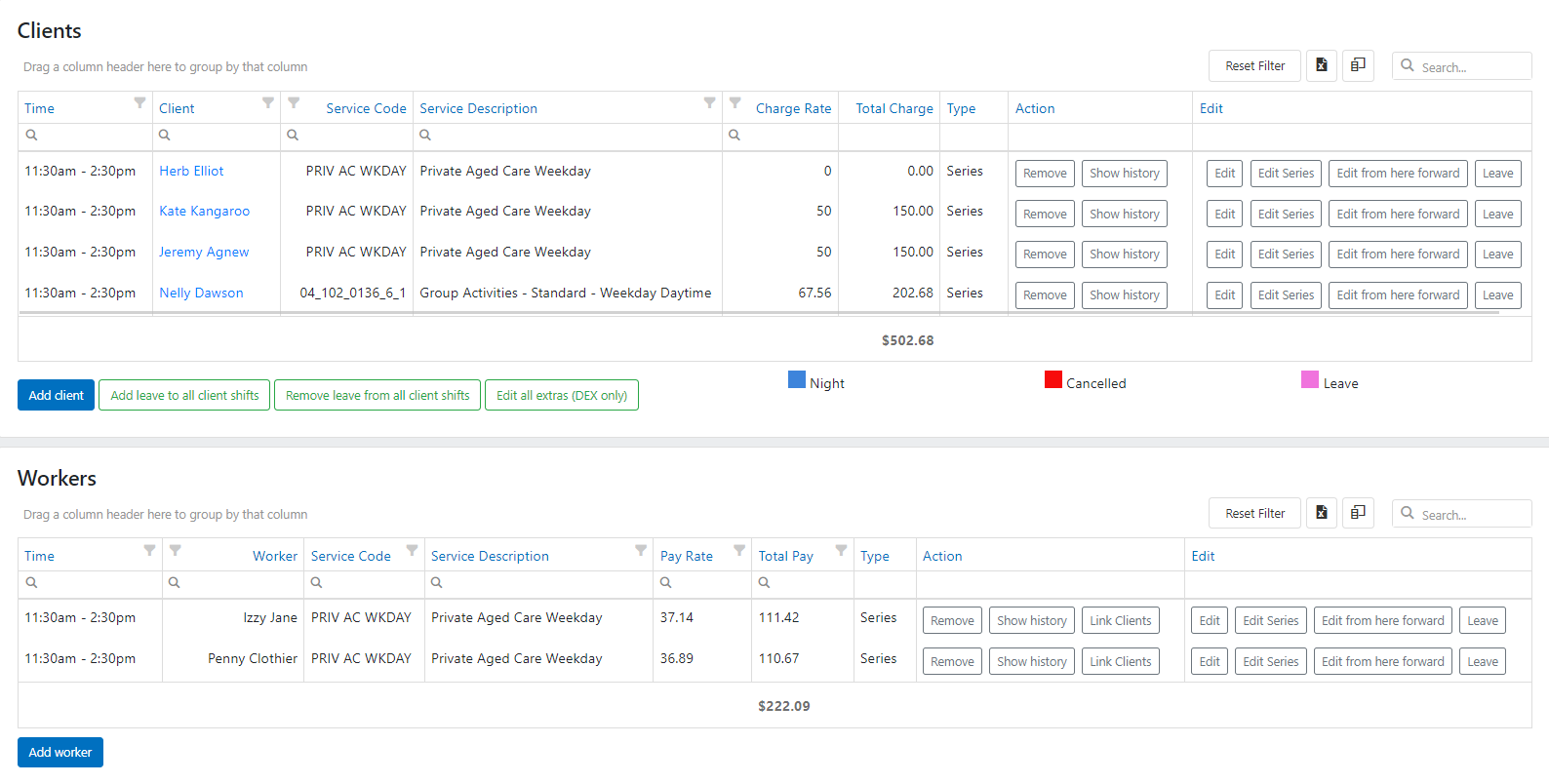Click Reset Filter in the Clients section
Screen dimensions: 1549x784
tap(1255, 65)
